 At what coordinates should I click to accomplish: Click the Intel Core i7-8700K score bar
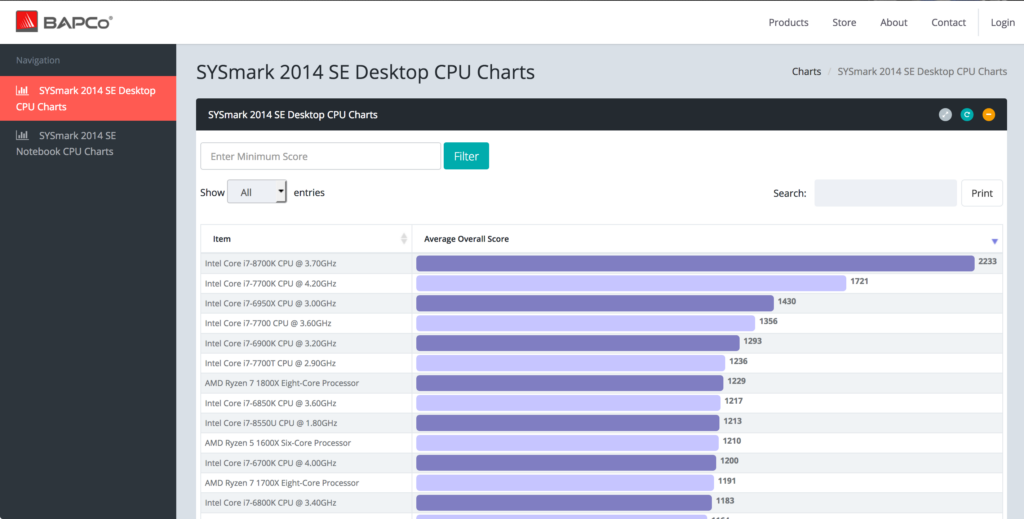pyautogui.click(x=695, y=264)
